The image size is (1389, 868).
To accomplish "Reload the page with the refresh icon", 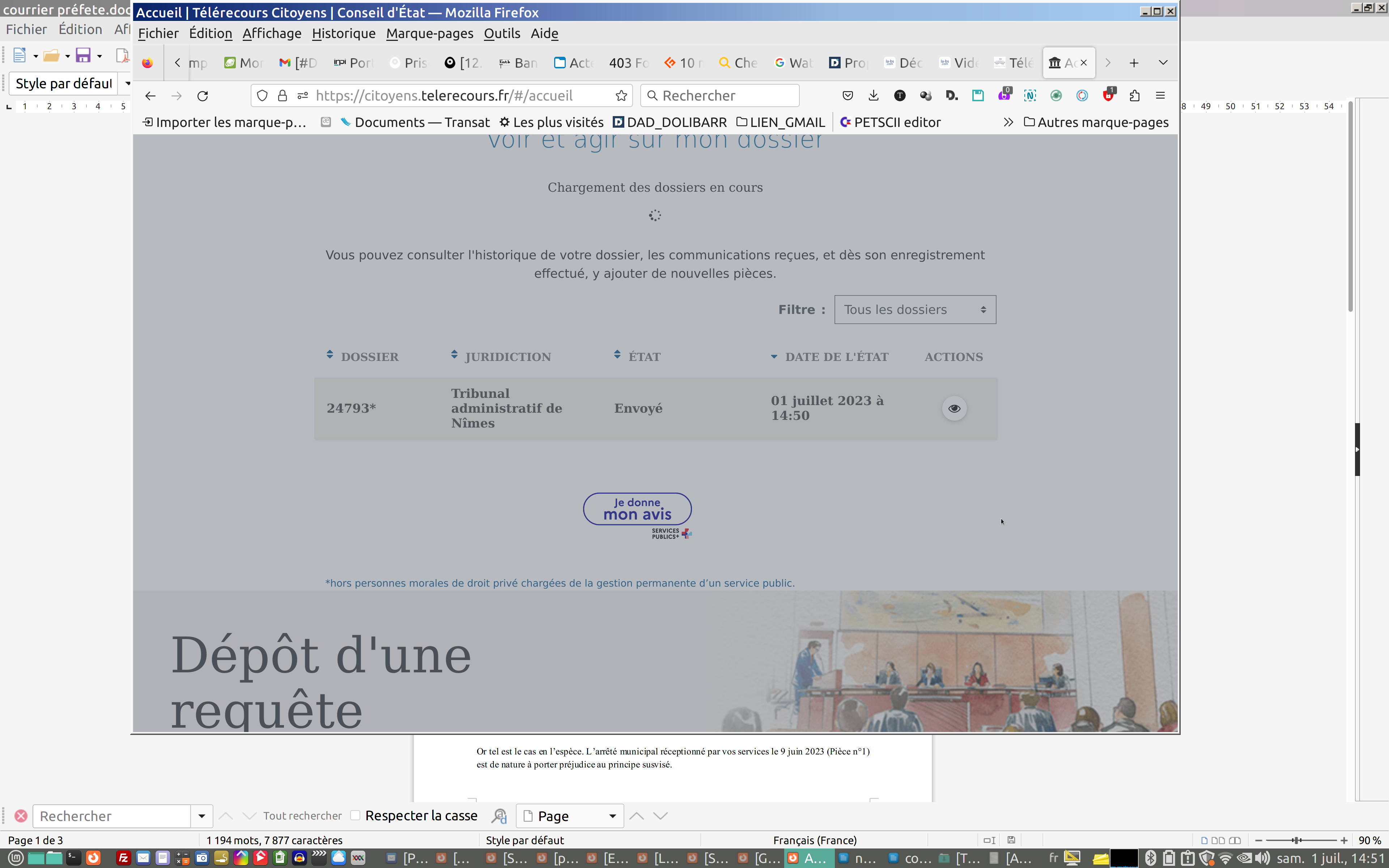I will pos(203,96).
